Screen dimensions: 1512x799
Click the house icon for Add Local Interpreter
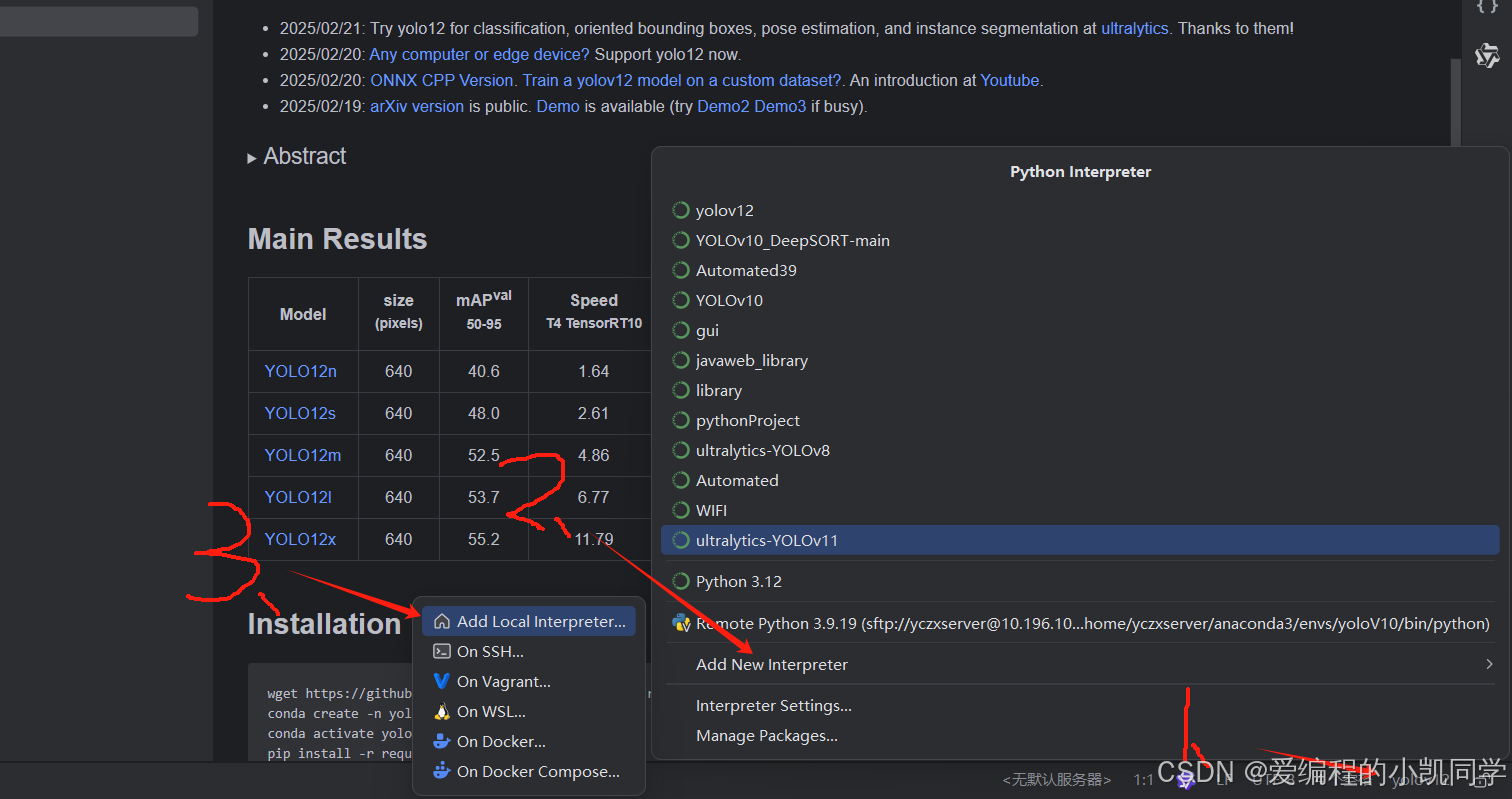tap(441, 621)
